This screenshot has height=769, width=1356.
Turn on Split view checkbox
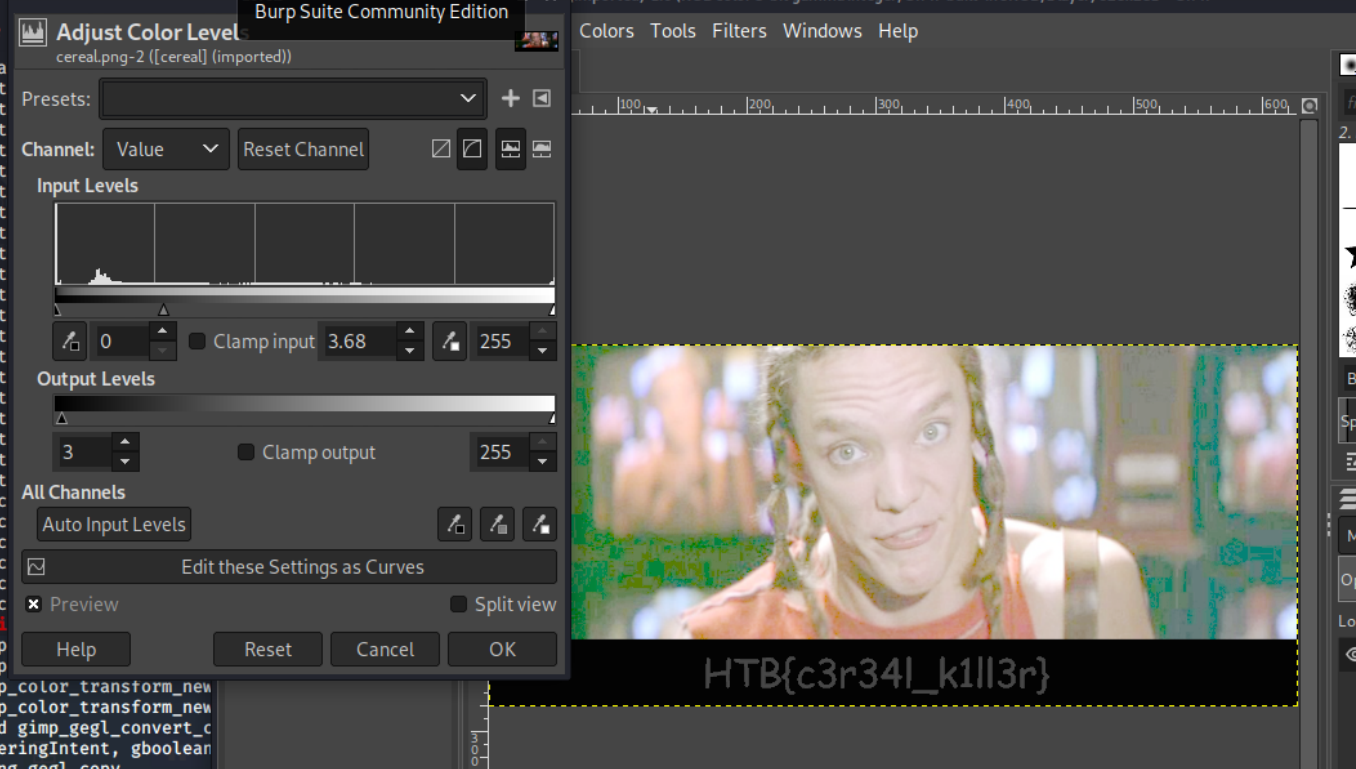coord(458,604)
